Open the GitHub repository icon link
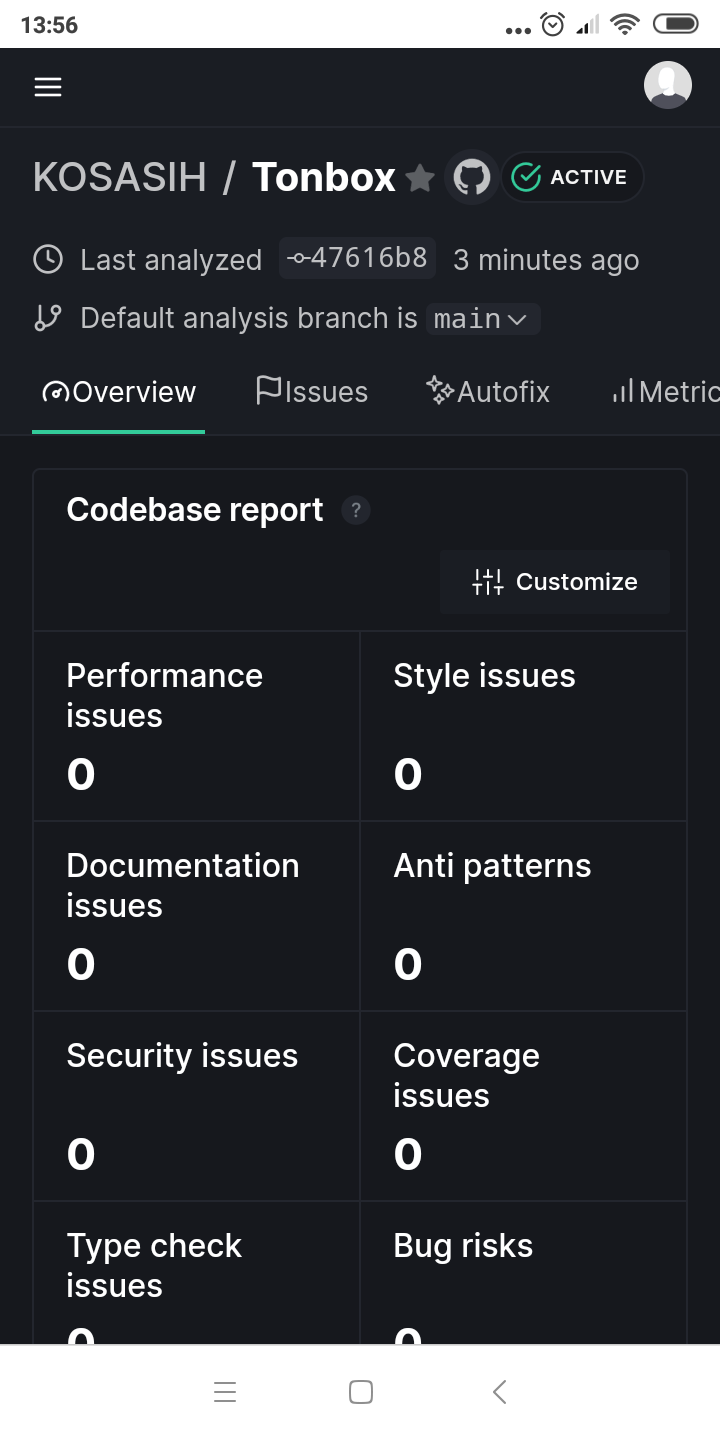 [472, 178]
